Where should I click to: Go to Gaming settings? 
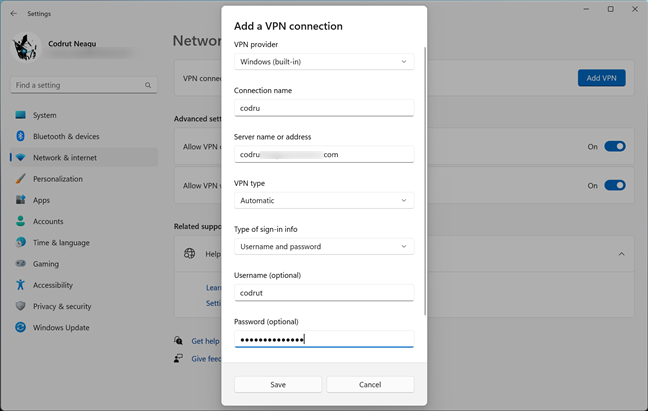click(x=84, y=264)
